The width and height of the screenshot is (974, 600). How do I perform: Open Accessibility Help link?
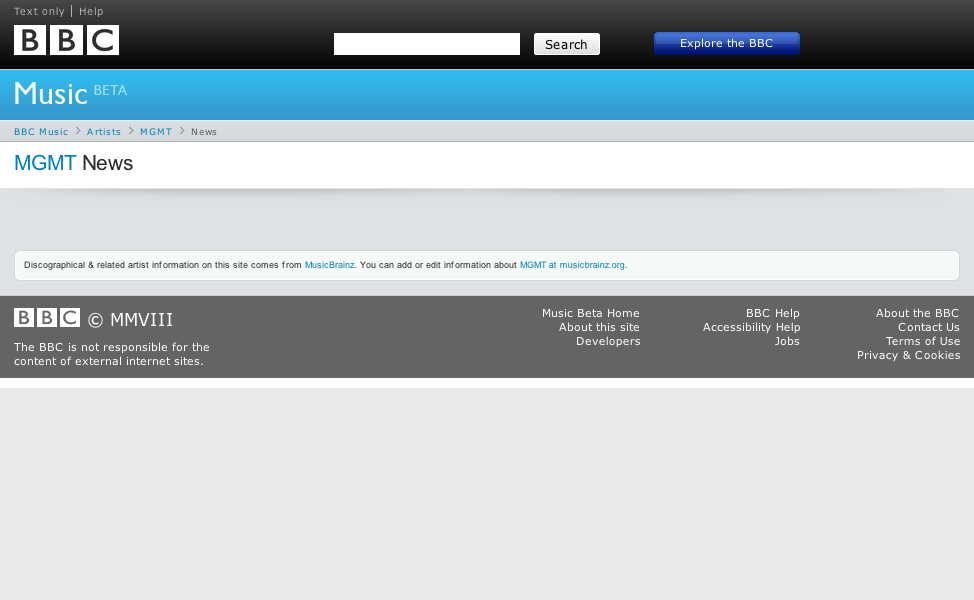tap(751, 327)
